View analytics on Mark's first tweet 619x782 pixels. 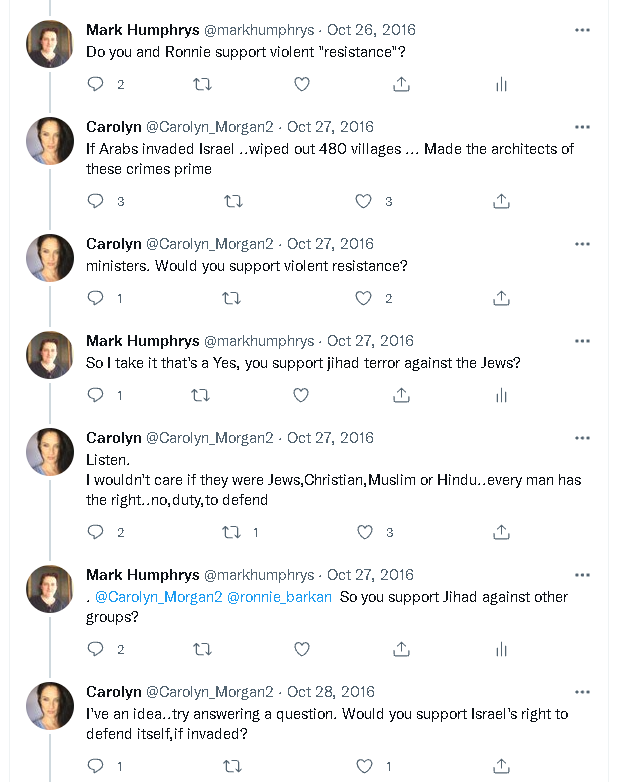pyautogui.click(x=502, y=85)
